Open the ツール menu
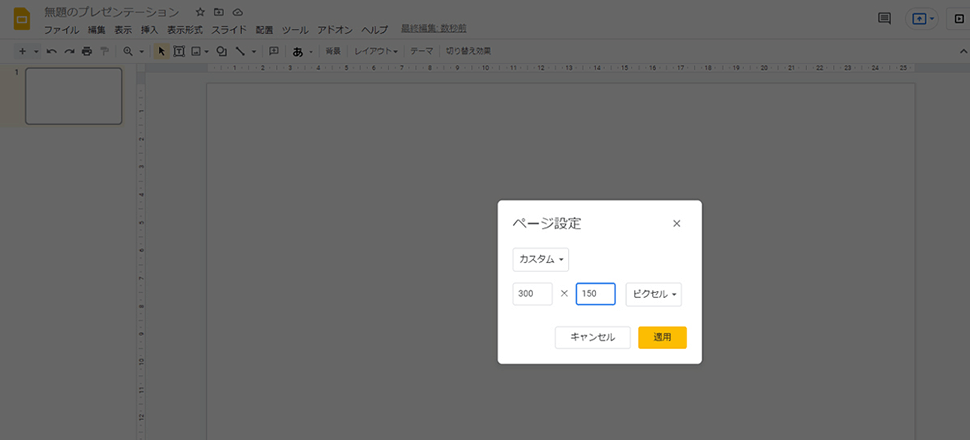 point(295,30)
